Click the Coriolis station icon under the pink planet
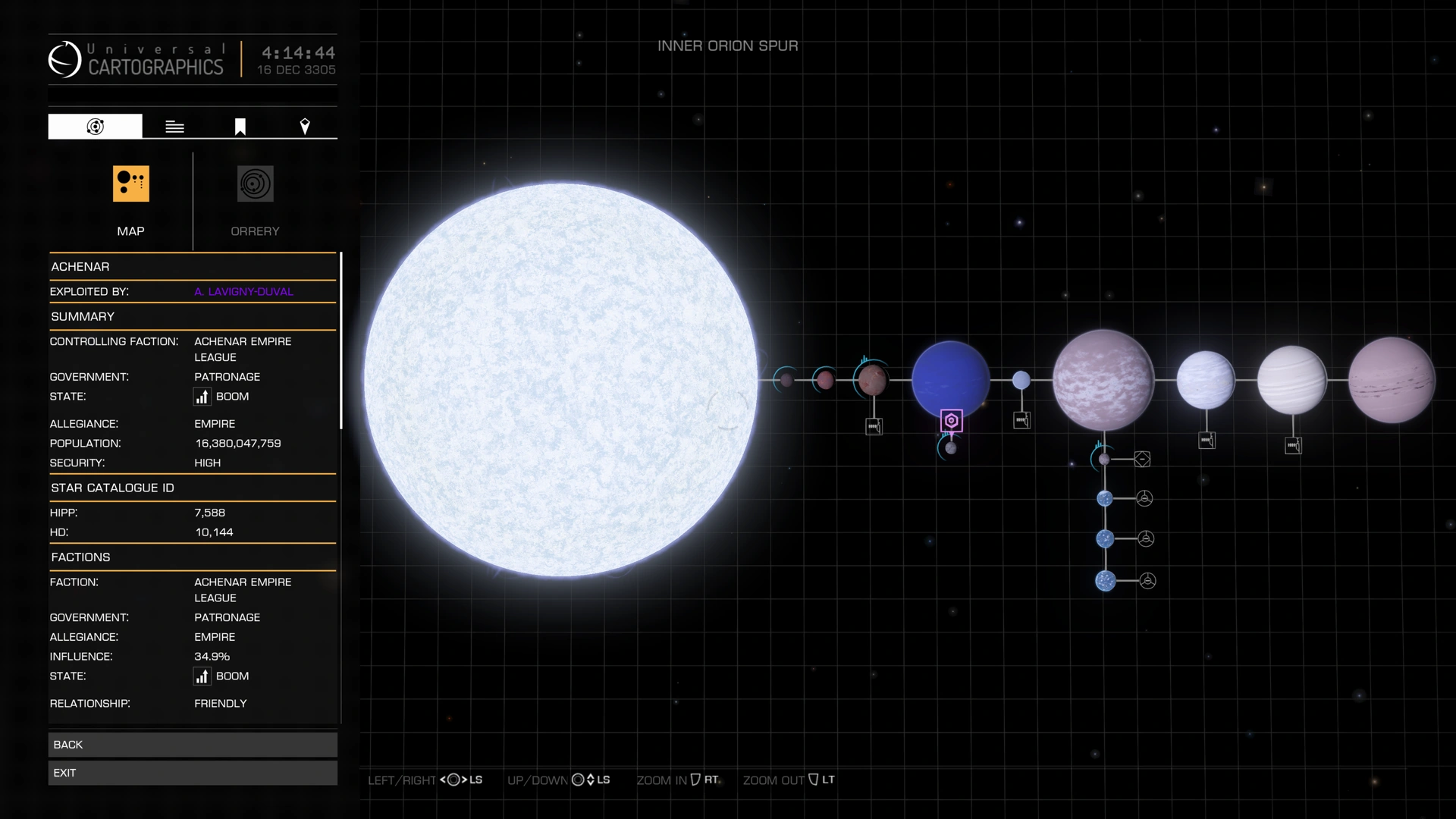Viewport: 1456px width, 819px height. (1142, 459)
